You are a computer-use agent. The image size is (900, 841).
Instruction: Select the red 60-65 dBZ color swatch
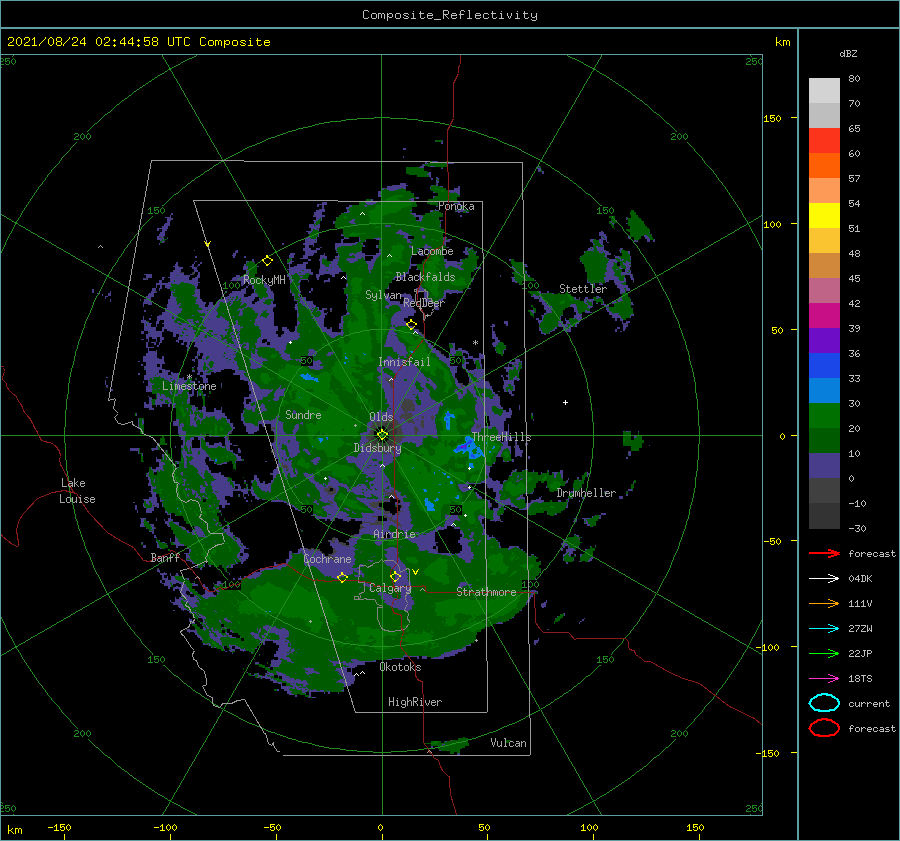(824, 141)
